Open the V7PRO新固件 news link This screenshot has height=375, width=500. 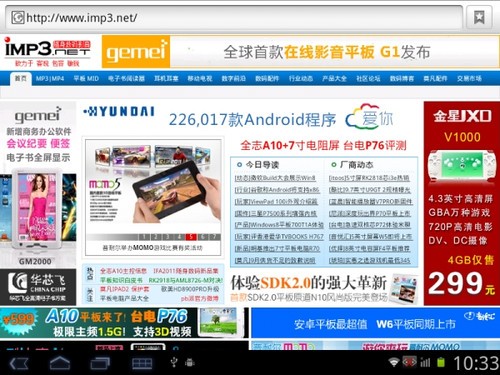(371, 202)
